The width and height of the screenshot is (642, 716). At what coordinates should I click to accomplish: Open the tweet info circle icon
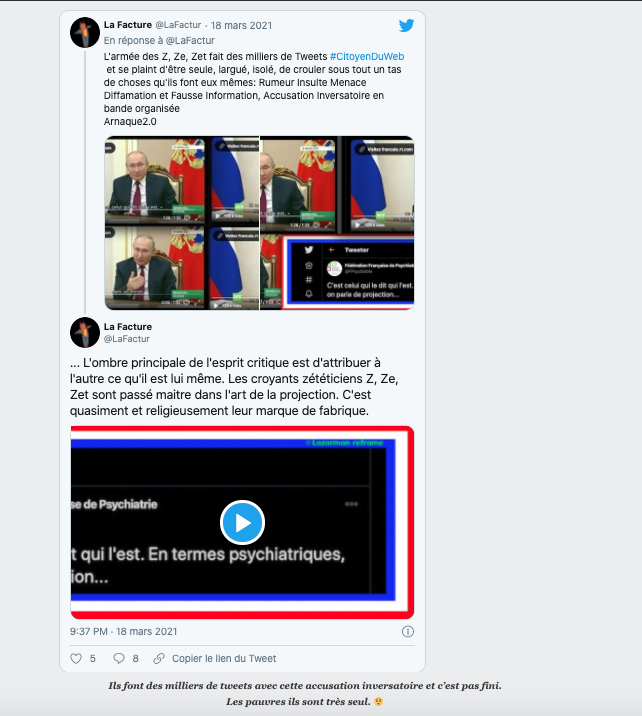tap(407, 632)
